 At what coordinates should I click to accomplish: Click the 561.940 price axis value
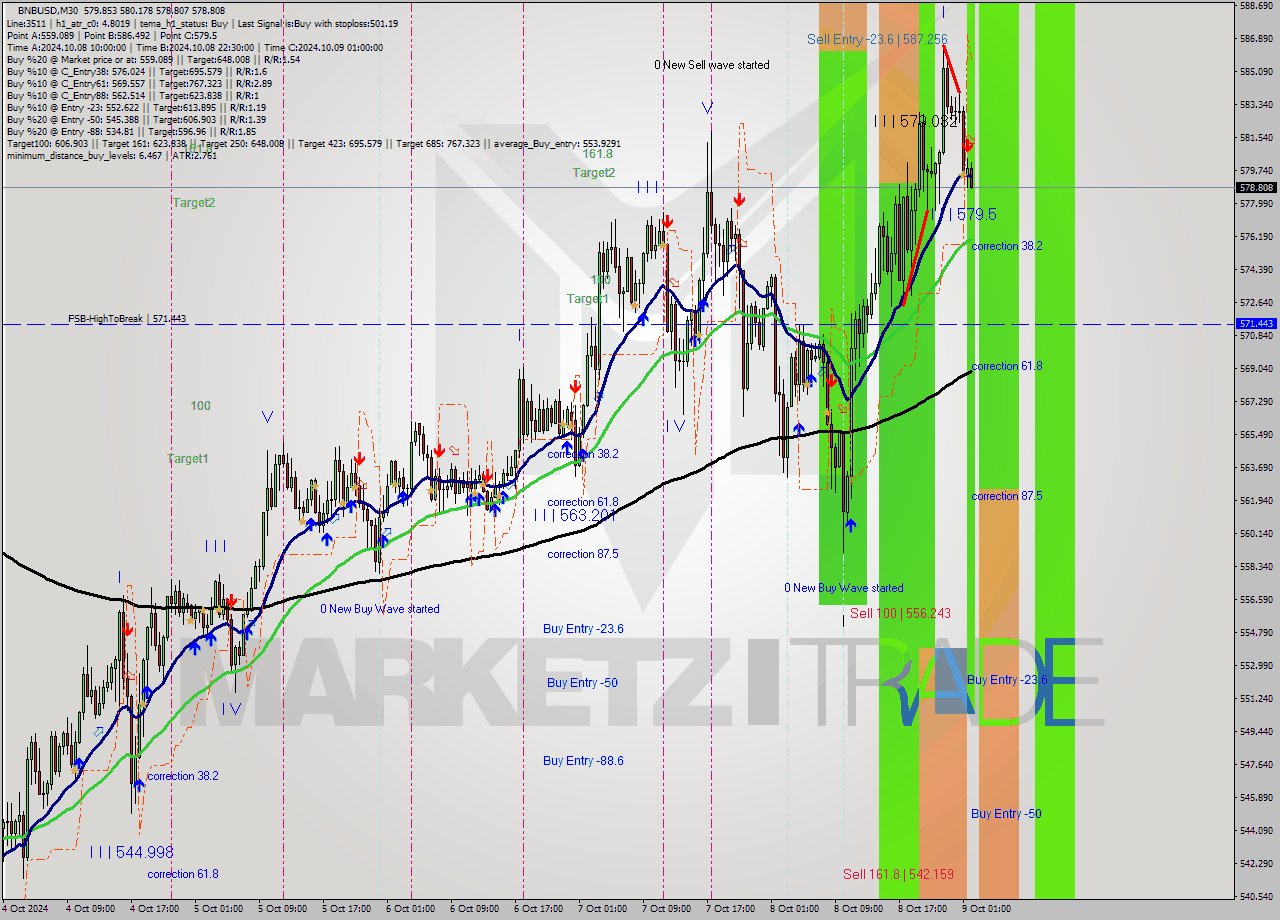[x=1256, y=500]
